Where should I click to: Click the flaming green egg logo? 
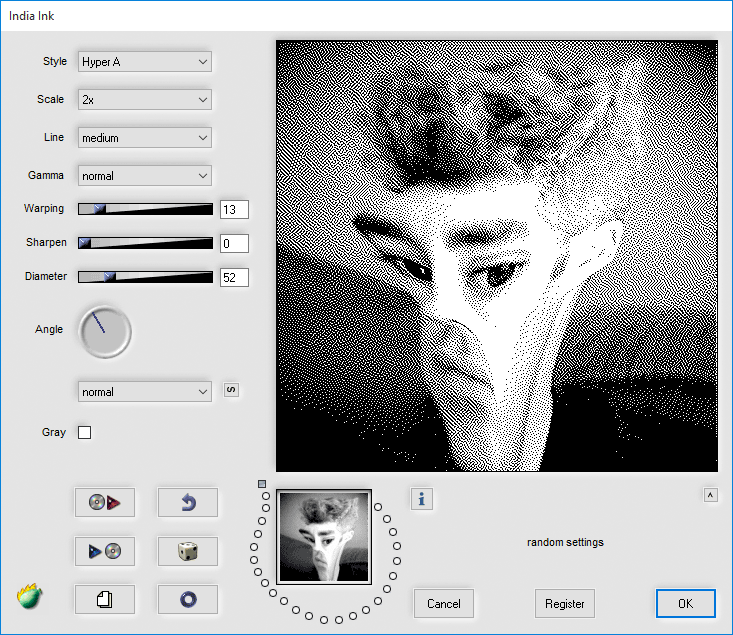[29, 597]
